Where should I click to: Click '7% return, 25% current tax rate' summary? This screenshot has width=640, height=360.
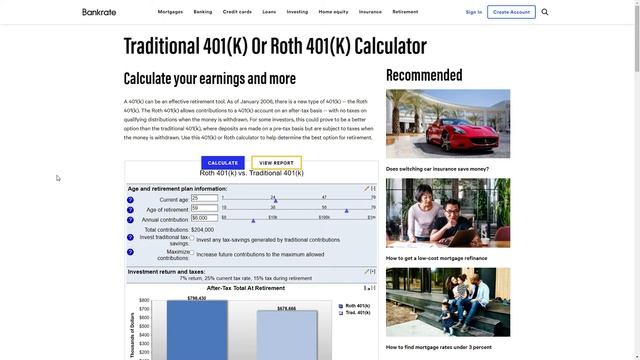[x=246, y=278]
